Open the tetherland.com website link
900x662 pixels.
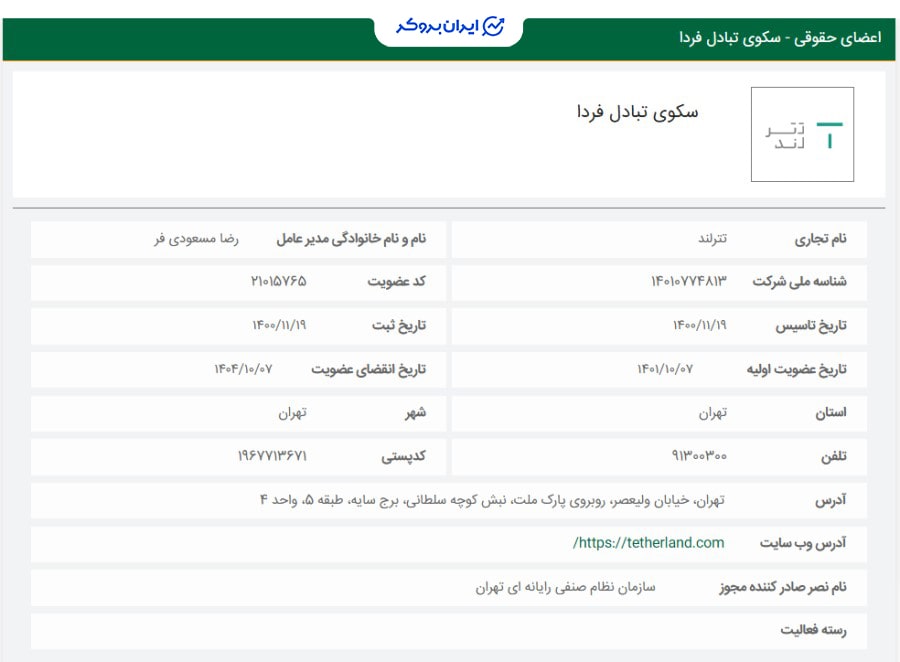pos(646,544)
